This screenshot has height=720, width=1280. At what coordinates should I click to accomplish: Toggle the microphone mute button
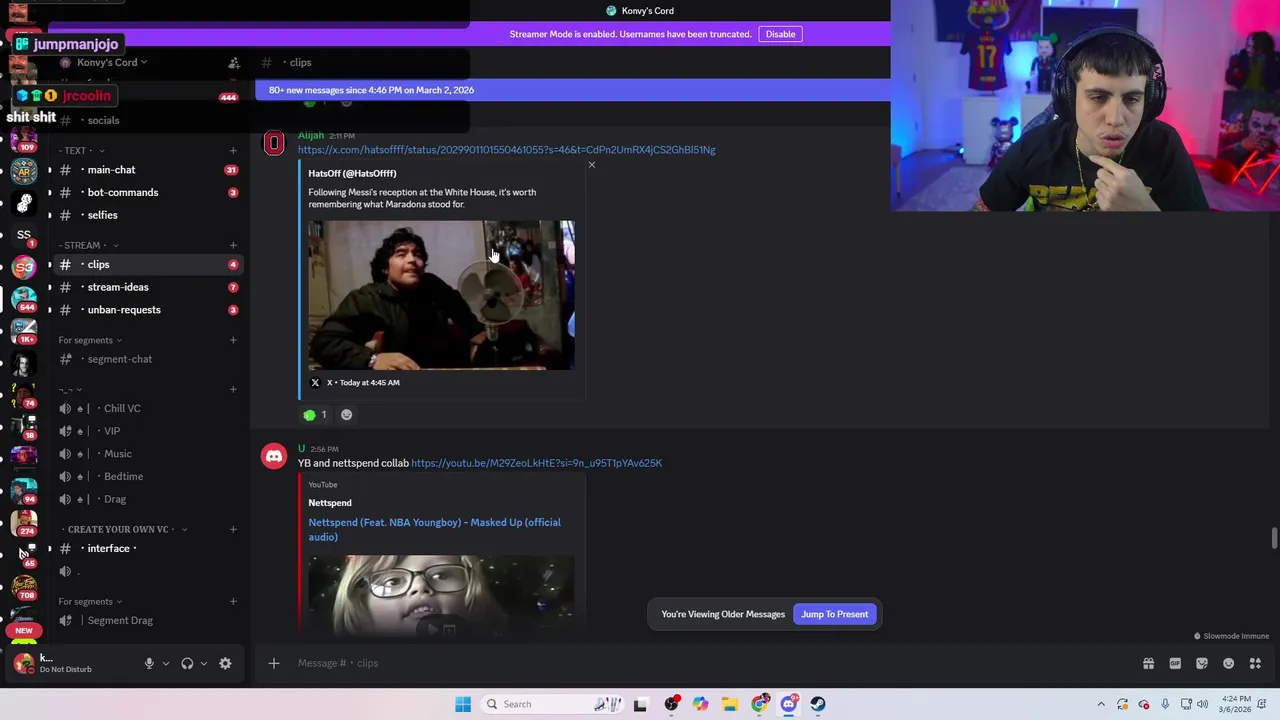(x=149, y=663)
